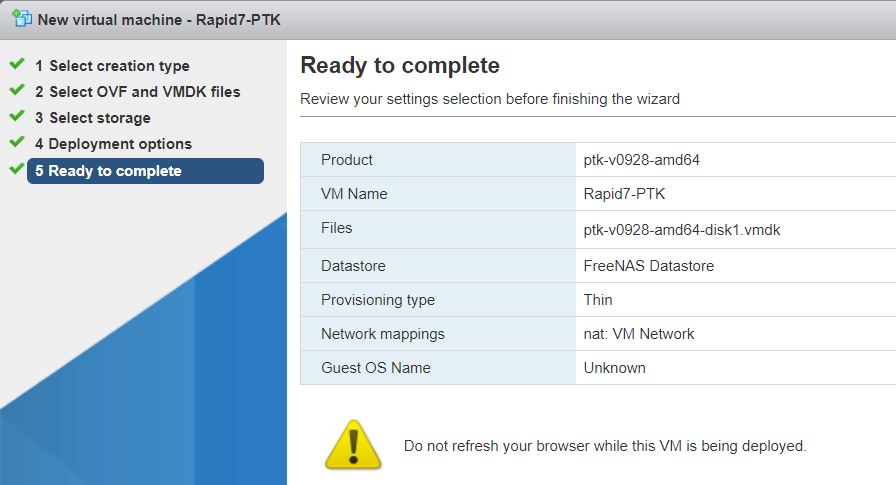Open step 2 Select OVF and VMDK files
Screen dimensions: 896x485
click(x=138, y=92)
